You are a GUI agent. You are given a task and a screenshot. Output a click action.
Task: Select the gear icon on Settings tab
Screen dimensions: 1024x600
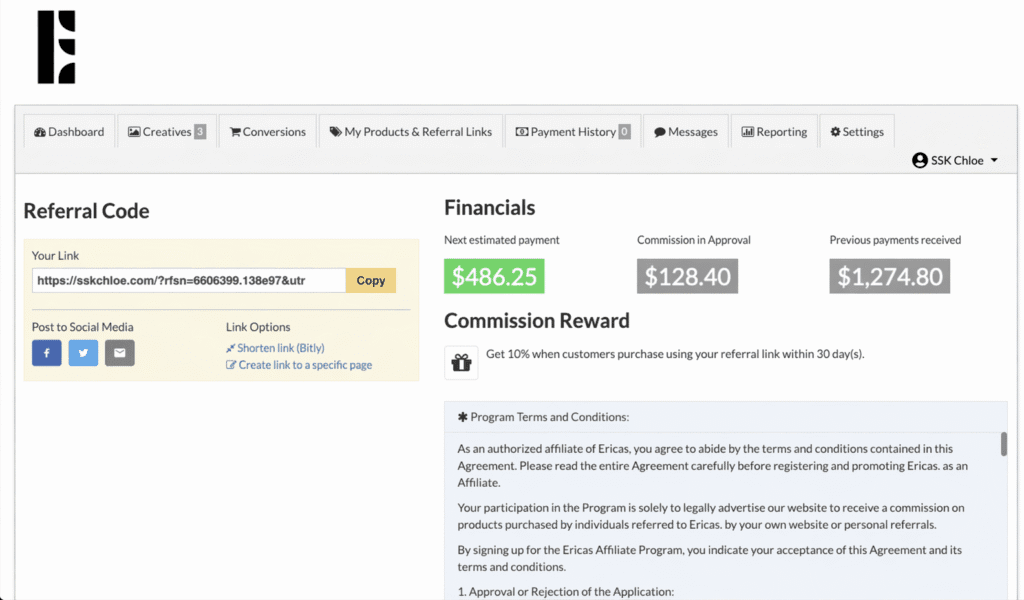pos(835,131)
